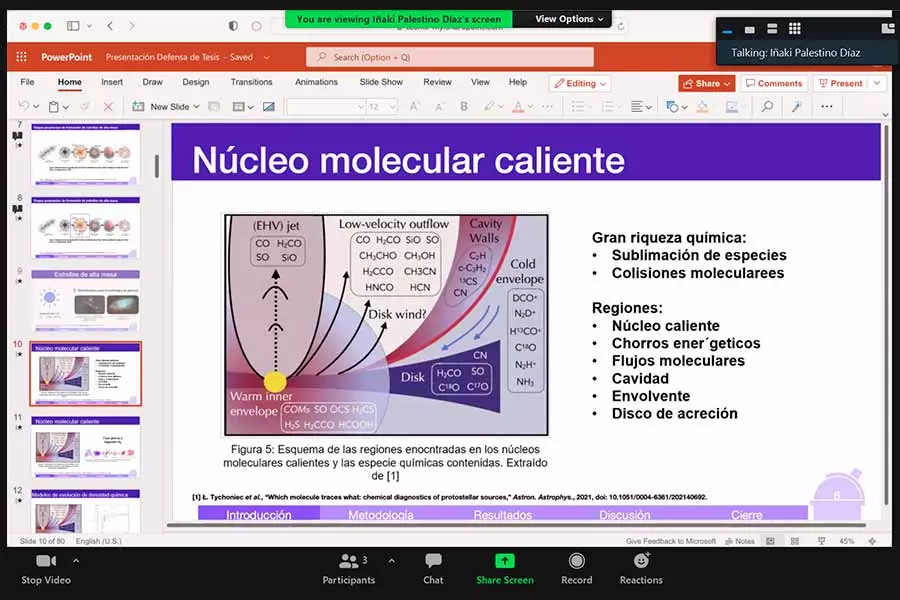Open the Comments pane
This screenshot has height=600, width=900.
774,83
